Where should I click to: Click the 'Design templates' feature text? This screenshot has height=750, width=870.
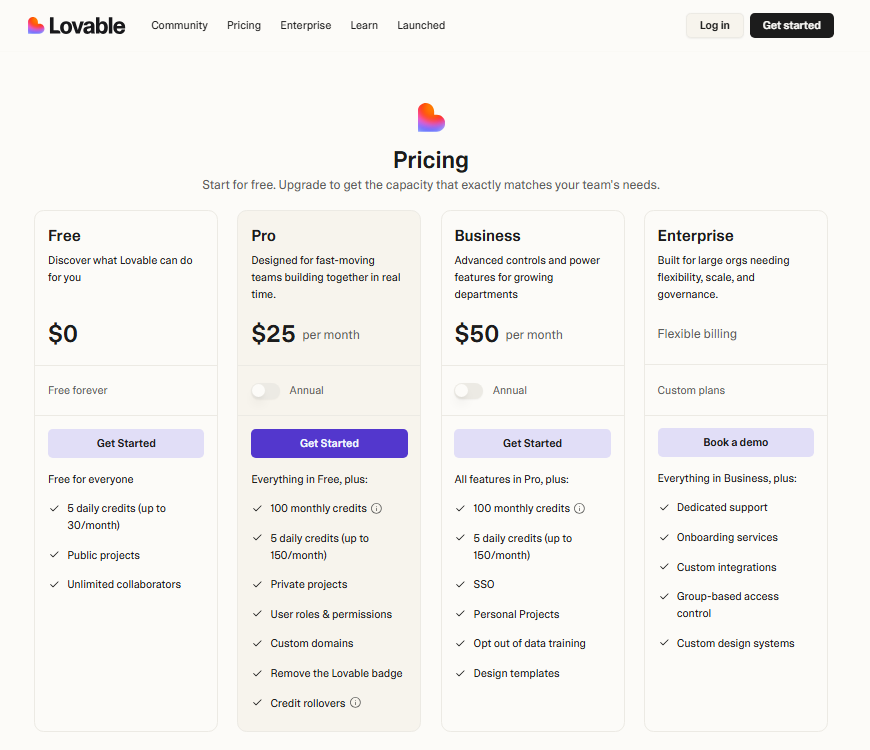point(517,673)
